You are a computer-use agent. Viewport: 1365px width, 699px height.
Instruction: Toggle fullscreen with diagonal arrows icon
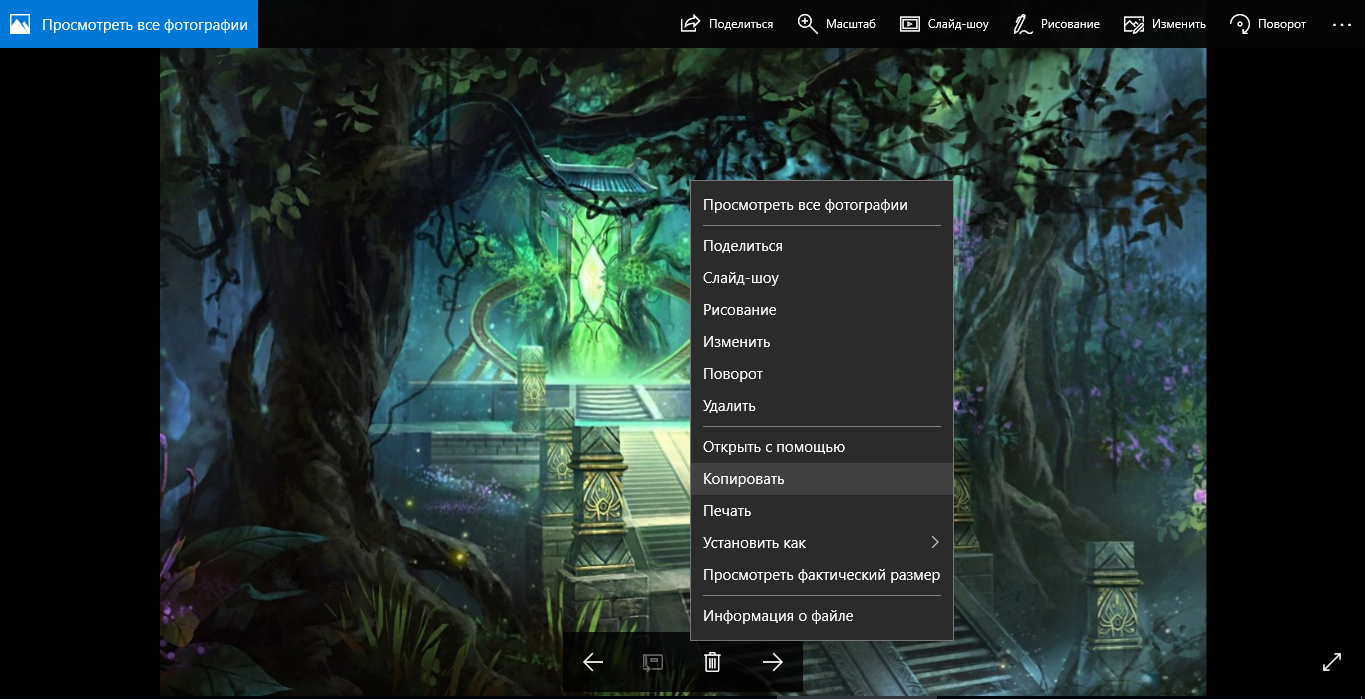1332,662
